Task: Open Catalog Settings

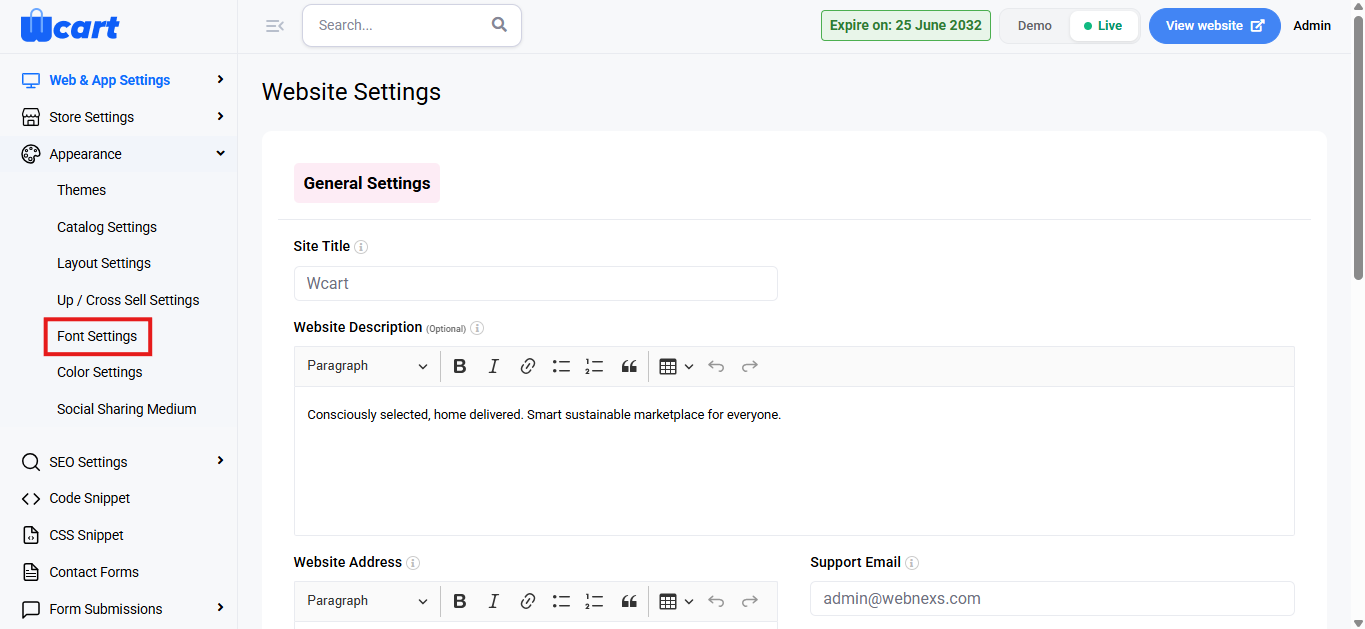Action: [x=107, y=227]
